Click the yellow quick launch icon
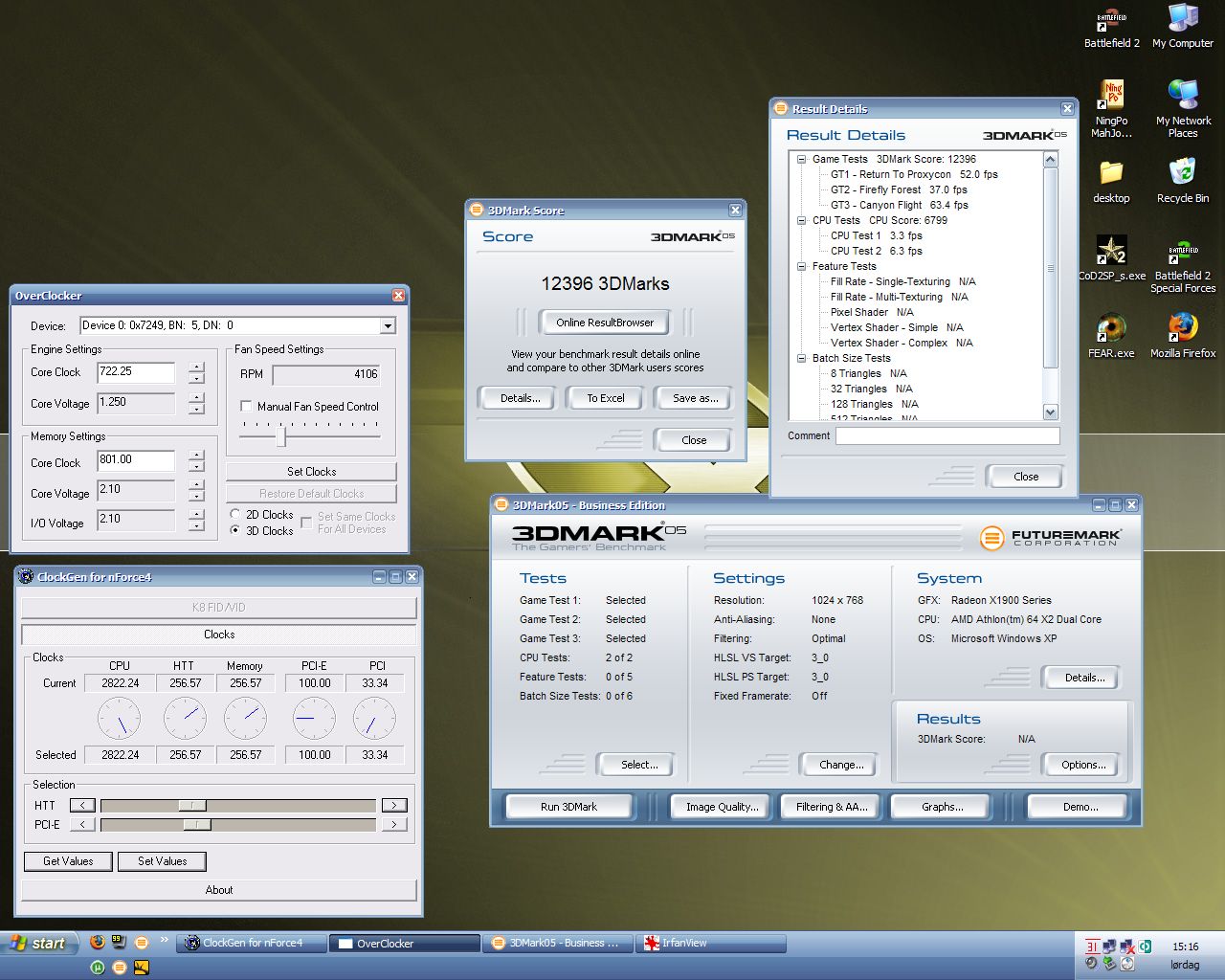The width and height of the screenshot is (1225, 980). (x=142, y=967)
